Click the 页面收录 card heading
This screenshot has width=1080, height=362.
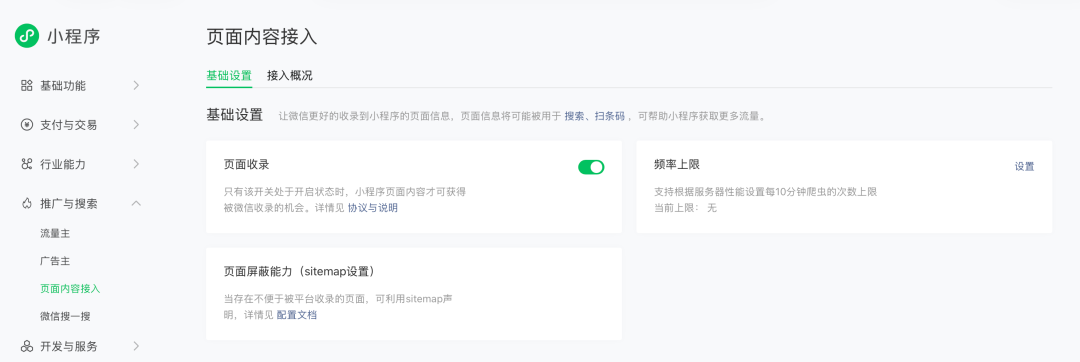[x=247, y=165]
